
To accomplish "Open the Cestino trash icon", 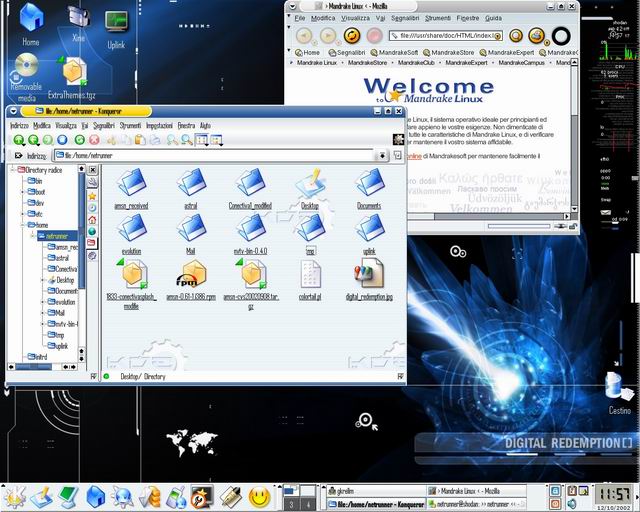I will pyautogui.click(x=620, y=392).
